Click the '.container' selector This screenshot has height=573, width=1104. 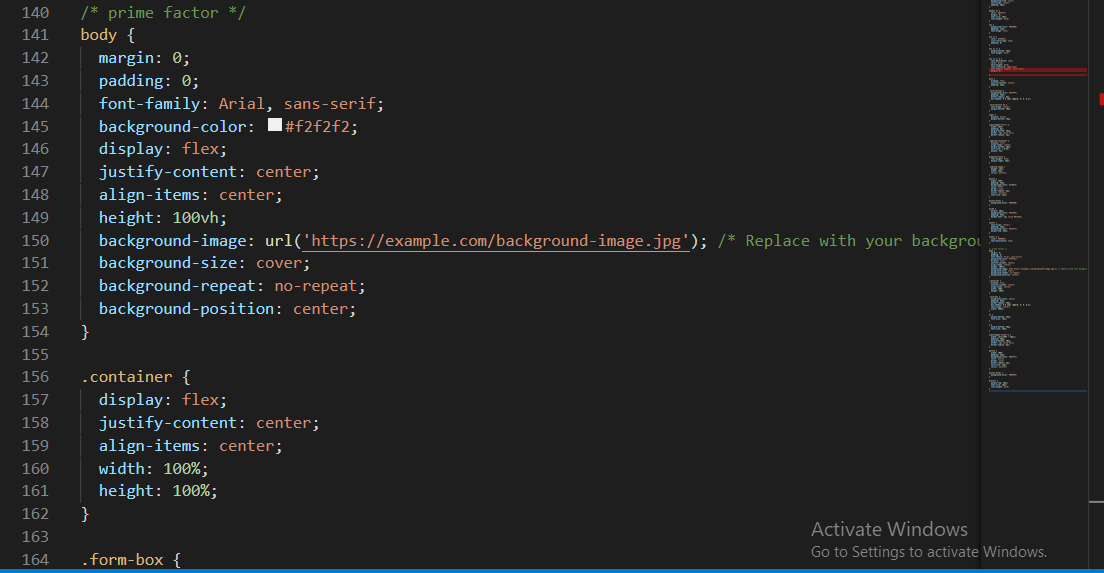tap(127, 377)
